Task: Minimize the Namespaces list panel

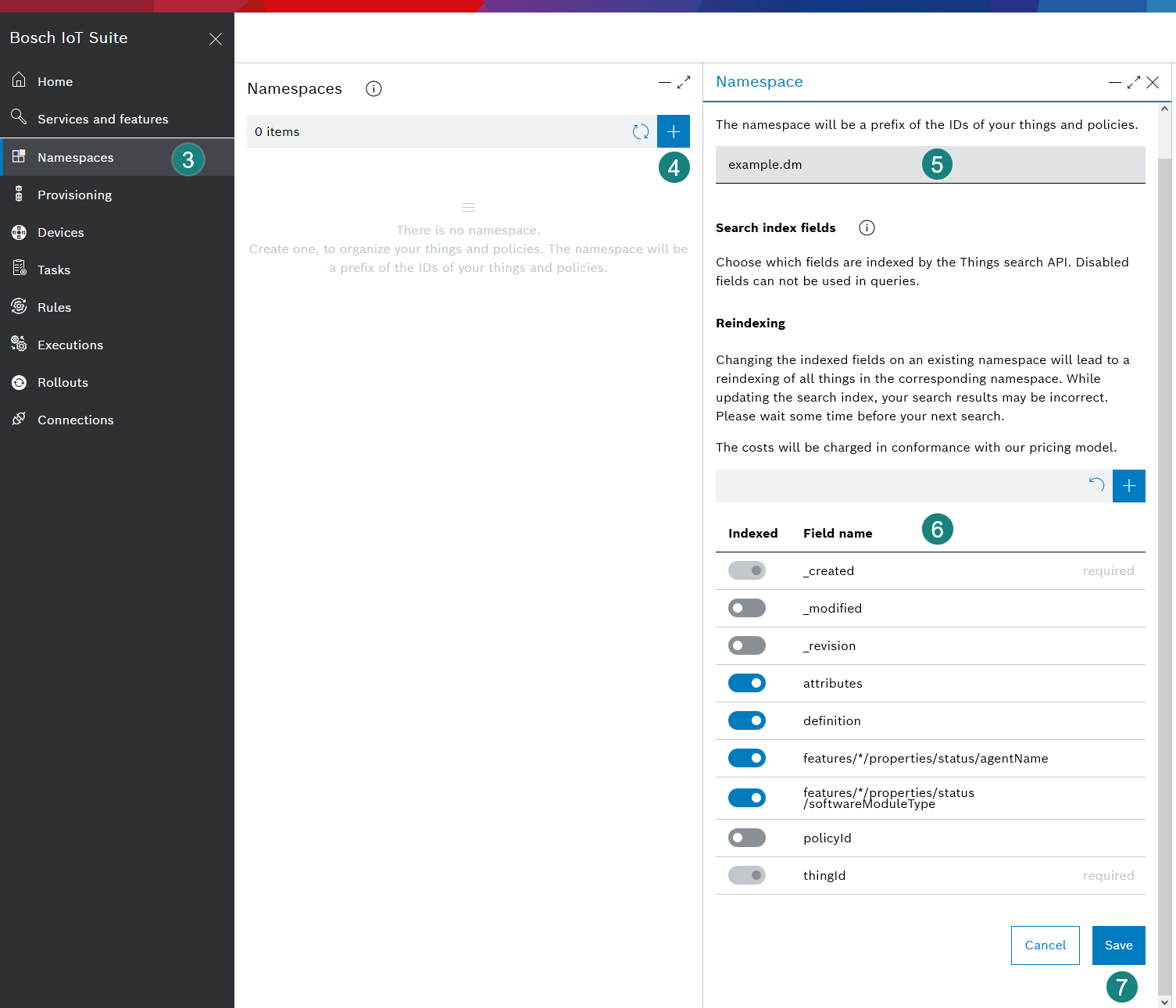Action: [665, 82]
